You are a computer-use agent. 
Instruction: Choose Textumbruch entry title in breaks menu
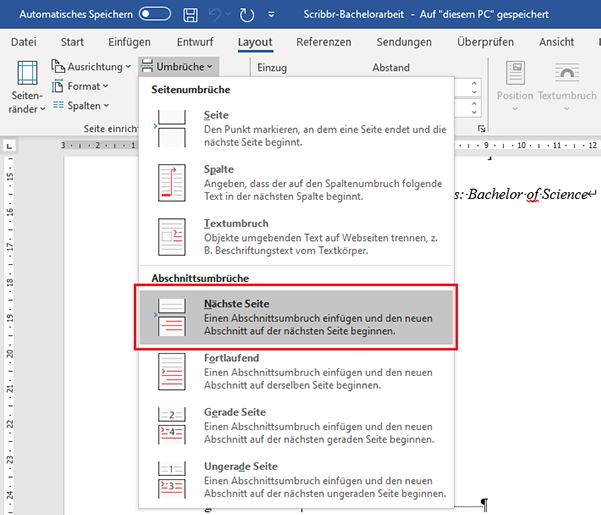click(x=236, y=223)
